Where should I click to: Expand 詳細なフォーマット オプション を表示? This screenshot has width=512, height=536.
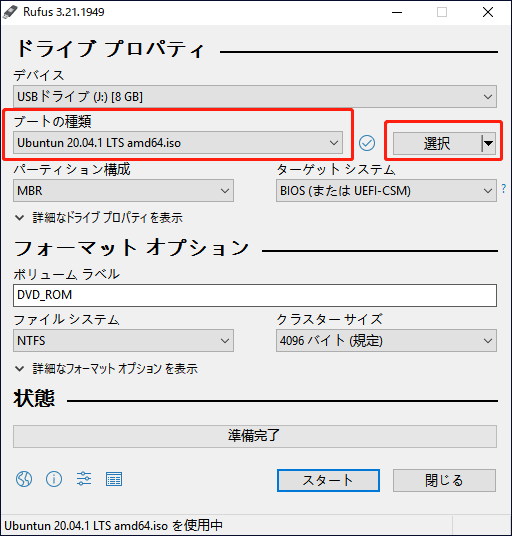[106, 368]
